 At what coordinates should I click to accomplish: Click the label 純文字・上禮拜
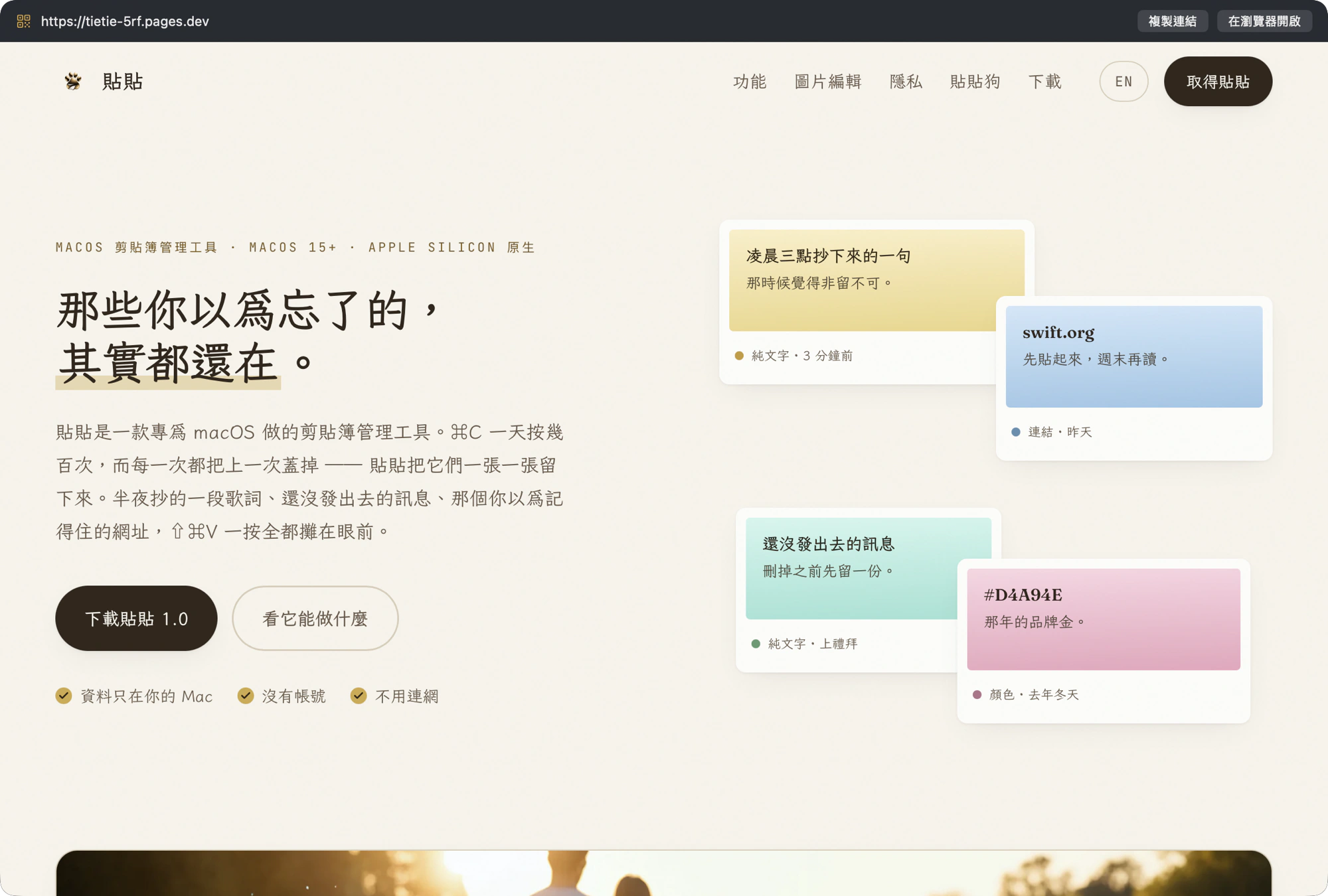[813, 644]
